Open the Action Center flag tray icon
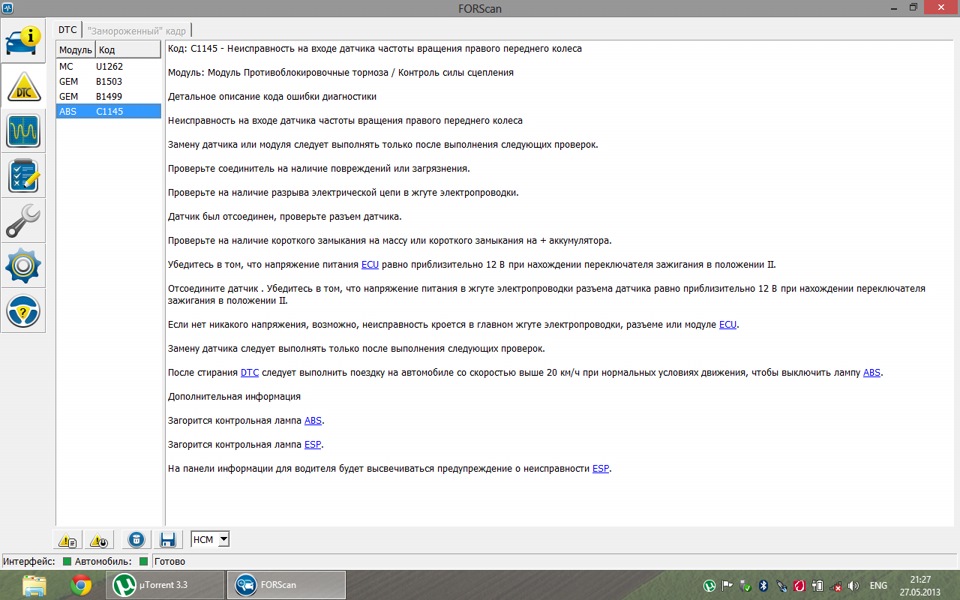Screen dimensions: 960x600 (x=727, y=586)
